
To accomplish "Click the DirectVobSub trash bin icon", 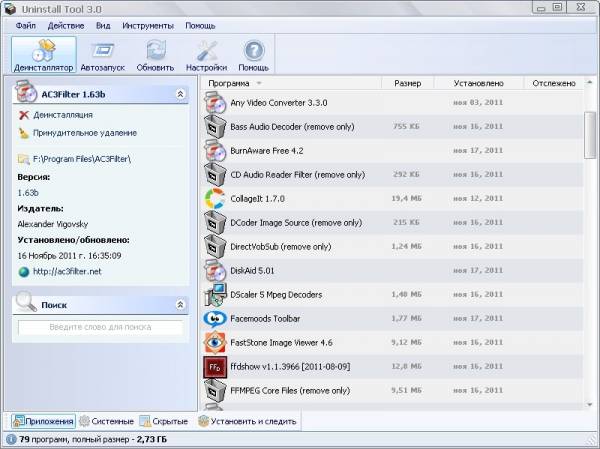I will 215,247.
